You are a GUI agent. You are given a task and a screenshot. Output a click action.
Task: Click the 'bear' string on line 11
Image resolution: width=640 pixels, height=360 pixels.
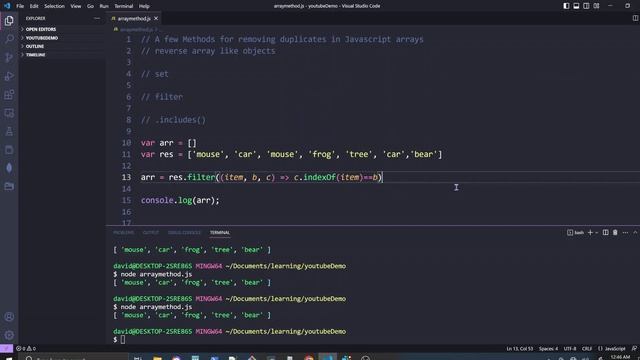click(423, 155)
